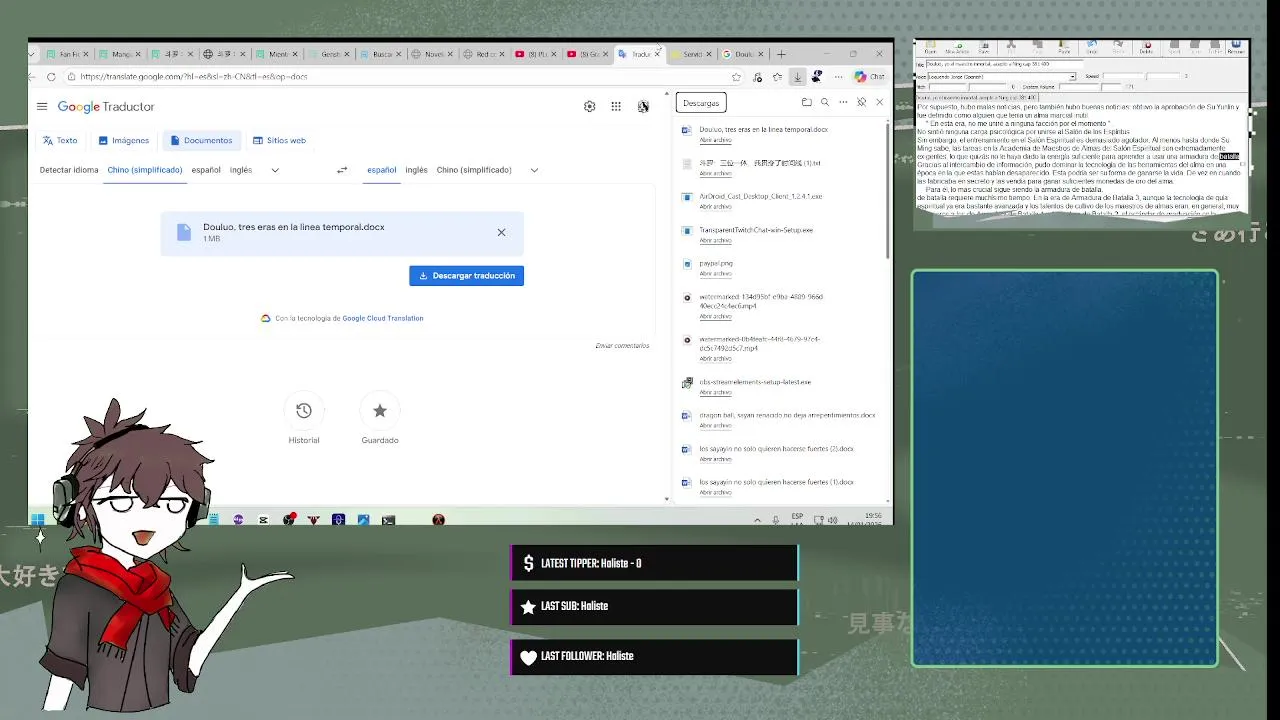Click the Descargas panel vertical scrollbar

click(x=887, y=190)
